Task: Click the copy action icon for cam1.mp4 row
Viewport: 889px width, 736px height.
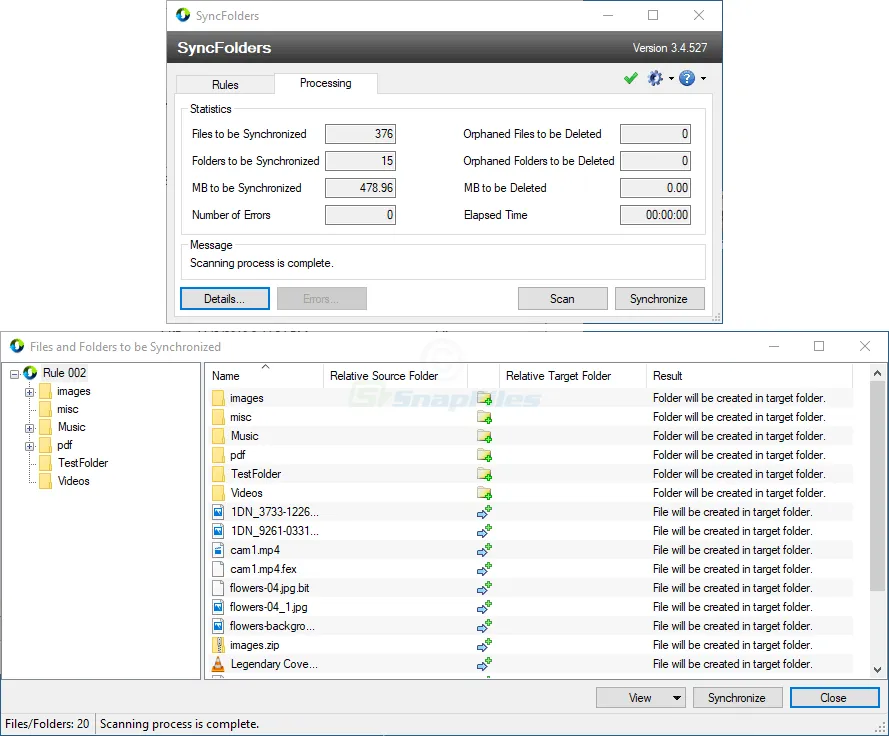Action: tap(484, 550)
